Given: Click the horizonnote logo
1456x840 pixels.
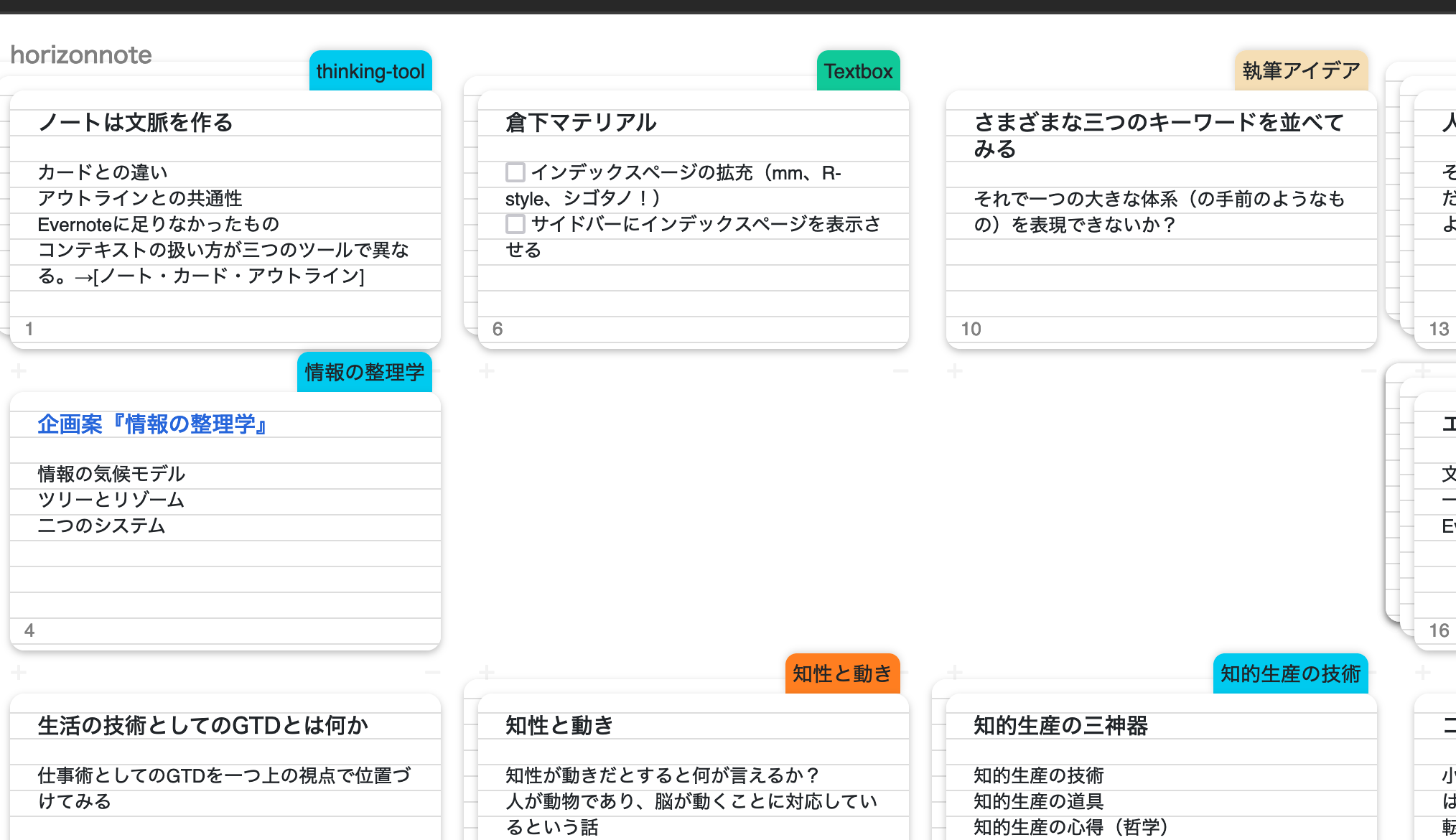Looking at the screenshot, I should coord(81,55).
